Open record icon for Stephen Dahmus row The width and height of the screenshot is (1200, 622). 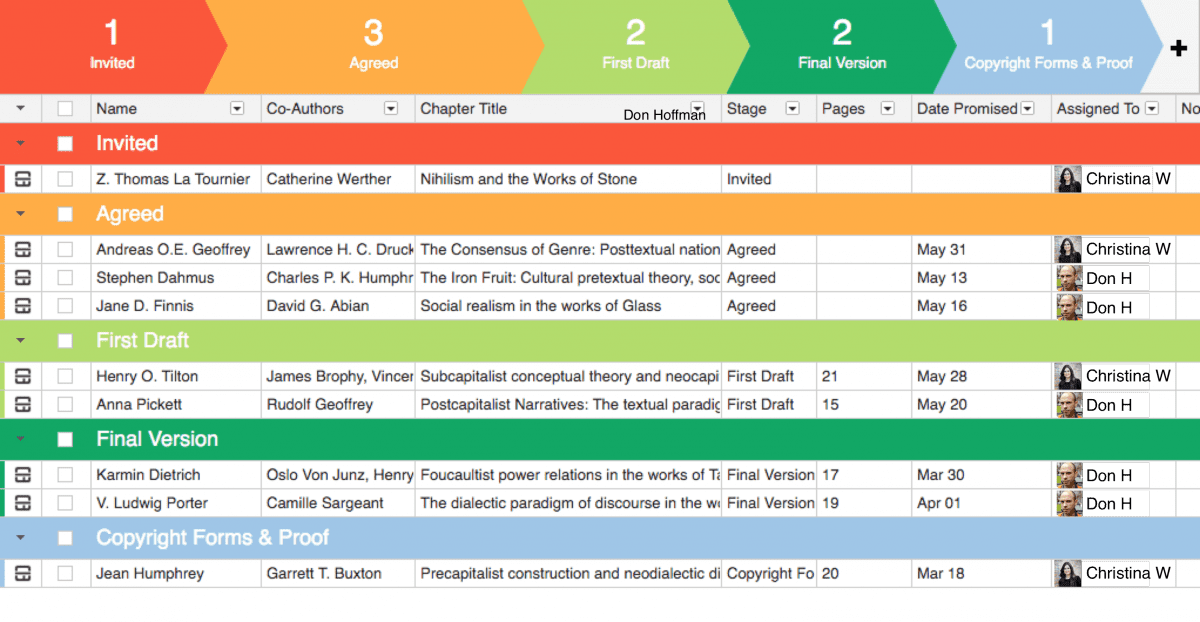23,278
